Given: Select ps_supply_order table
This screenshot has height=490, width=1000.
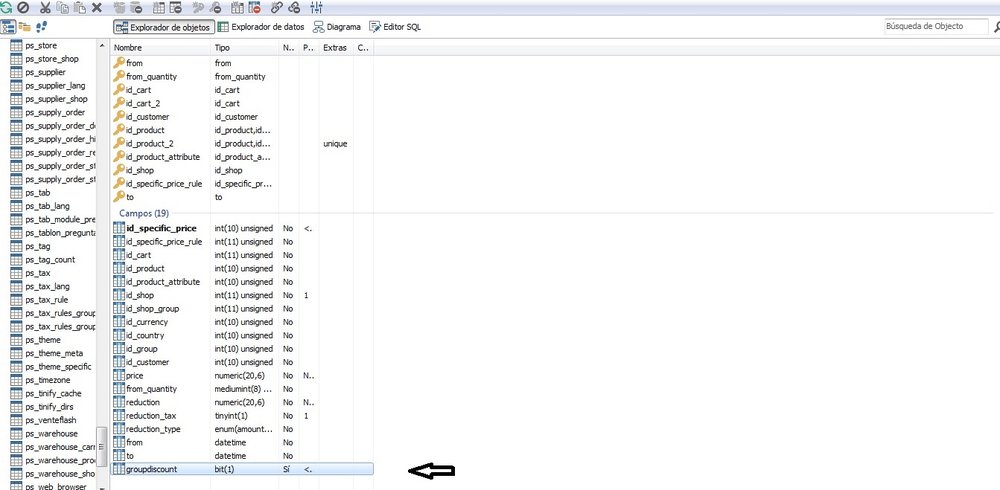Looking at the screenshot, I should (55, 113).
